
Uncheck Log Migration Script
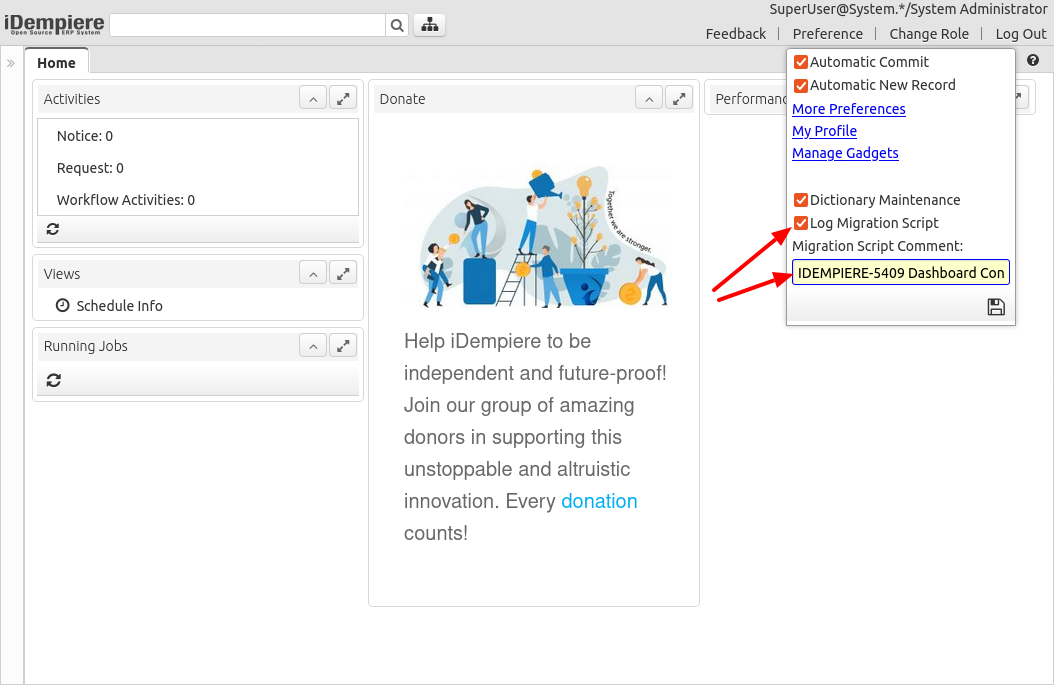800,223
